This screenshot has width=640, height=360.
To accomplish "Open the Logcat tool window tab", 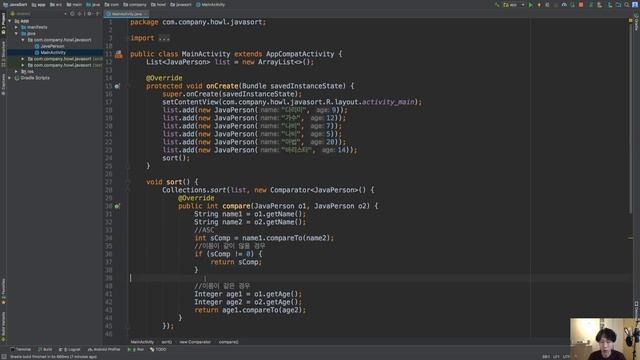I will click(69, 350).
